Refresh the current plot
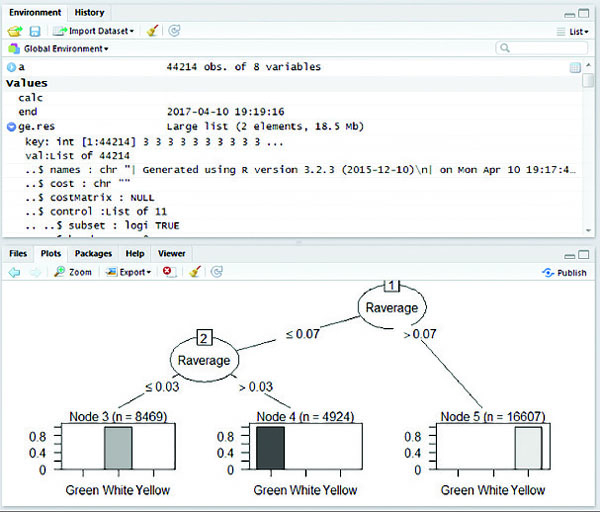This screenshot has width=600, height=512. (216, 272)
